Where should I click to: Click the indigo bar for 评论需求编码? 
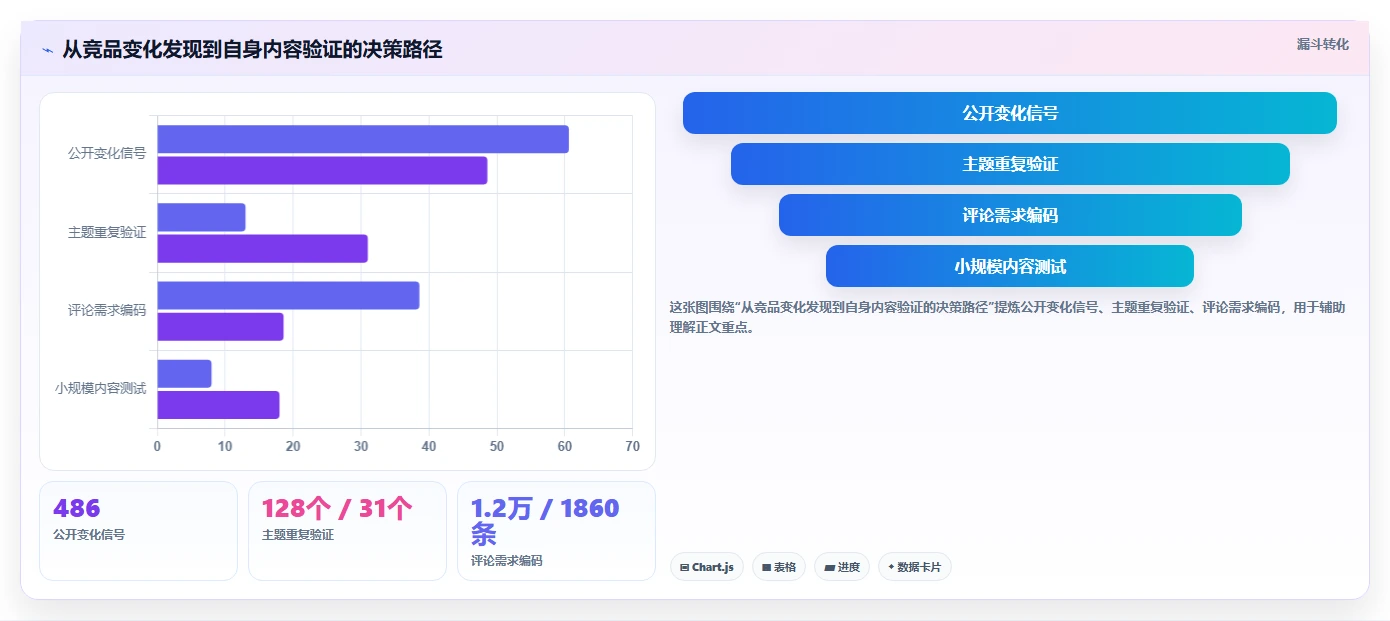288,295
